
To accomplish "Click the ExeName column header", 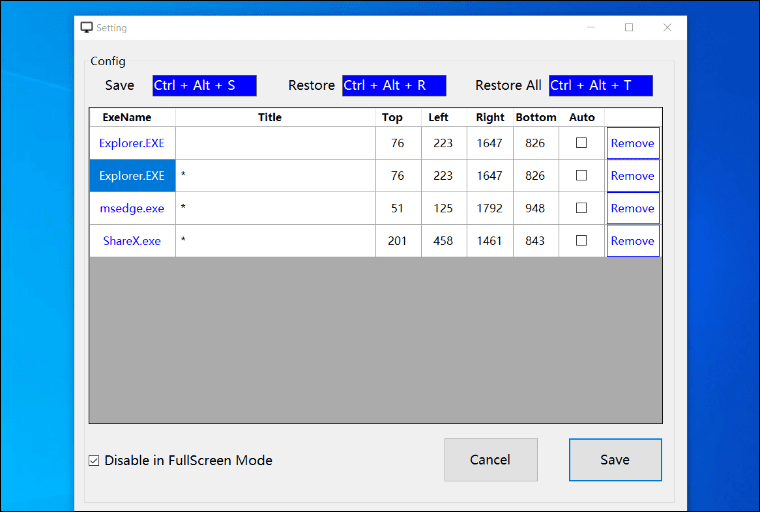I will pyautogui.click(x=132, y=117).
